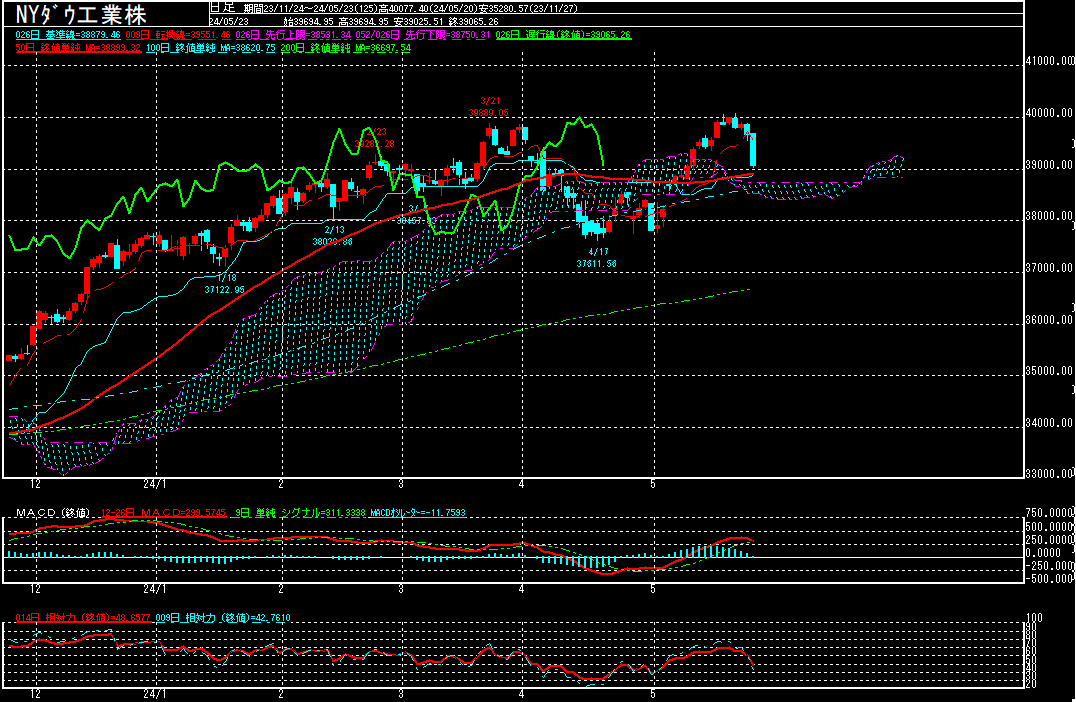Click the 12-26日 MACD=299.5745 label
Image resolution: width=1076 pixels, height=702 pixels.
[x=163, y=513]
